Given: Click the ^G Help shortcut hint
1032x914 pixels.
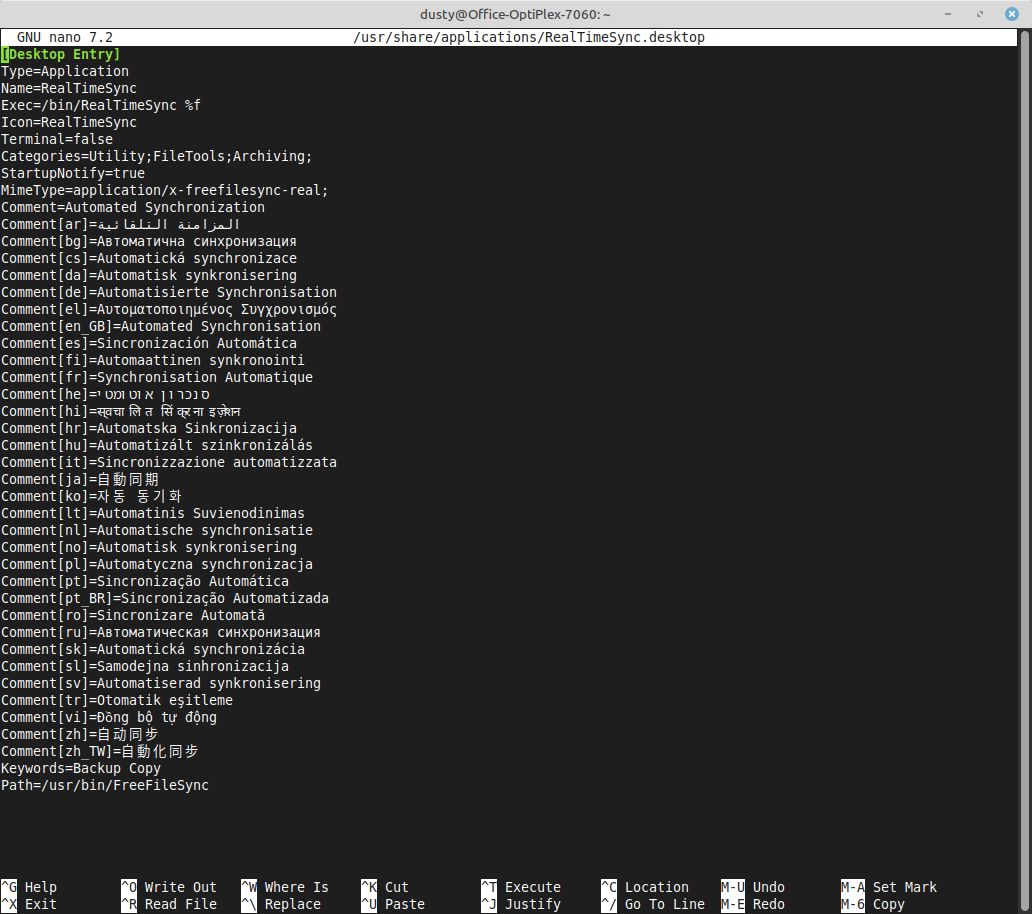Looking at the screenshot, I should [30, 887].
